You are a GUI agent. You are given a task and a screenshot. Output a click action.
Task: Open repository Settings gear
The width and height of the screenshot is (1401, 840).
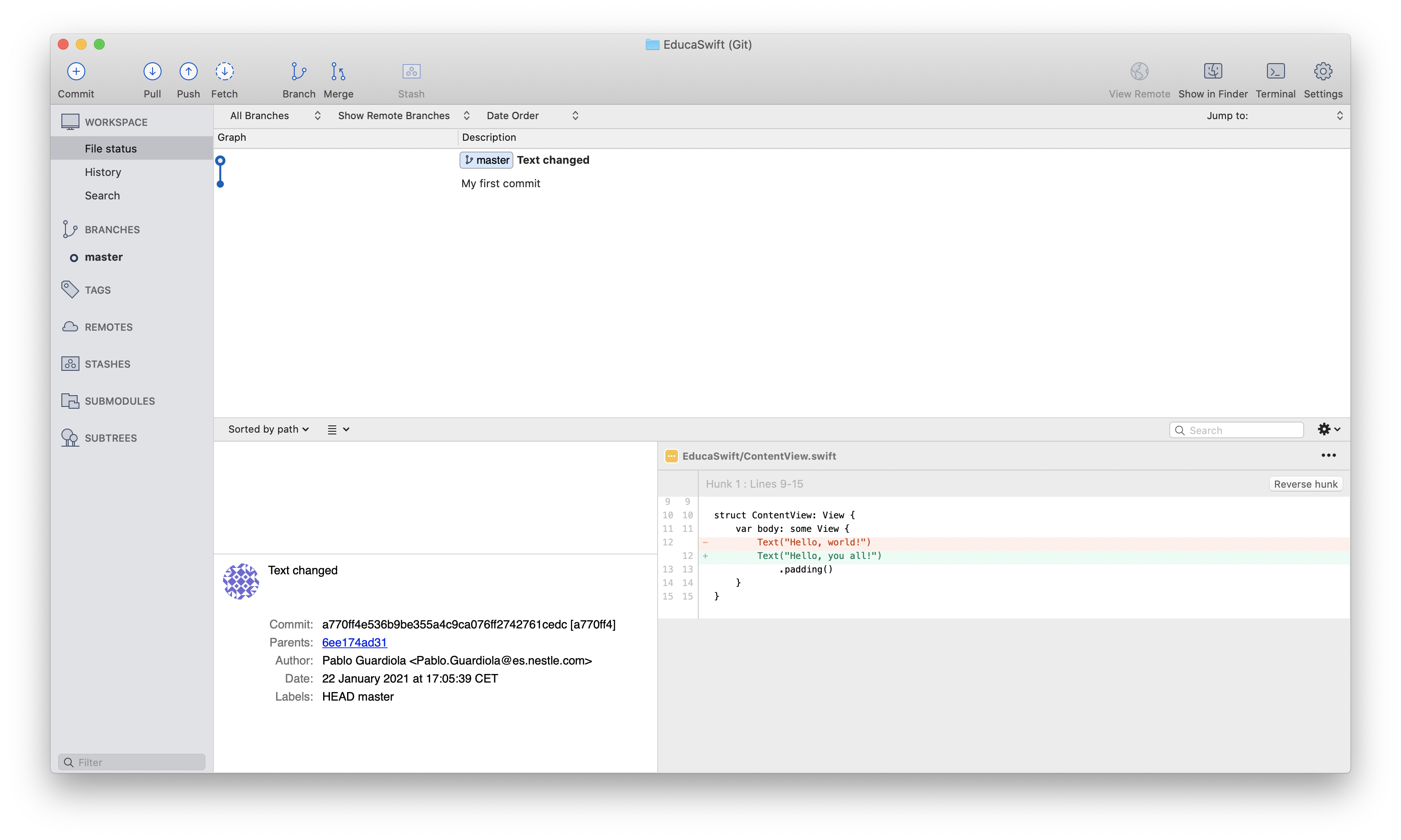[1323, 71]
